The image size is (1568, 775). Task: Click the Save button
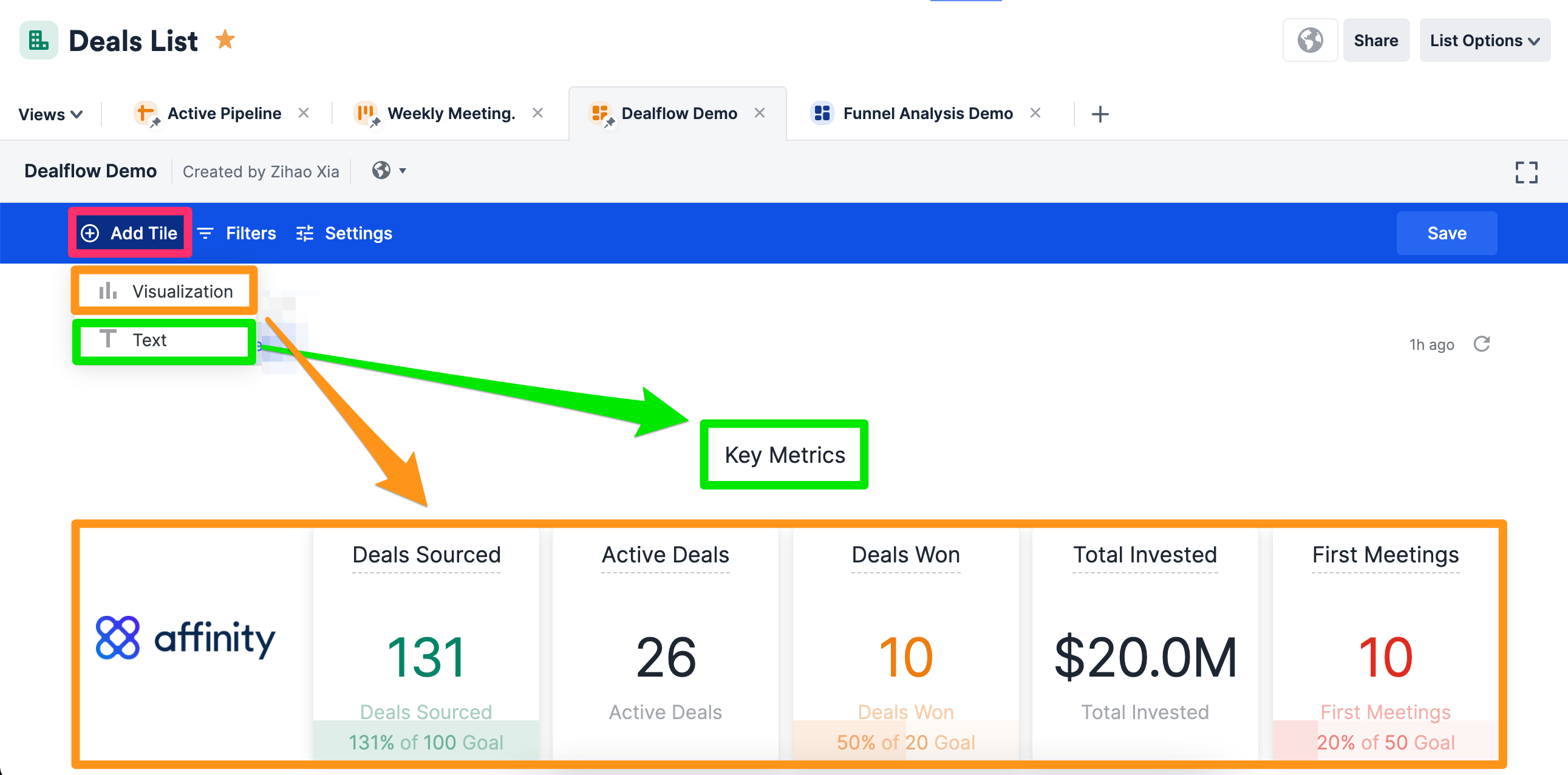point(1447,233)
